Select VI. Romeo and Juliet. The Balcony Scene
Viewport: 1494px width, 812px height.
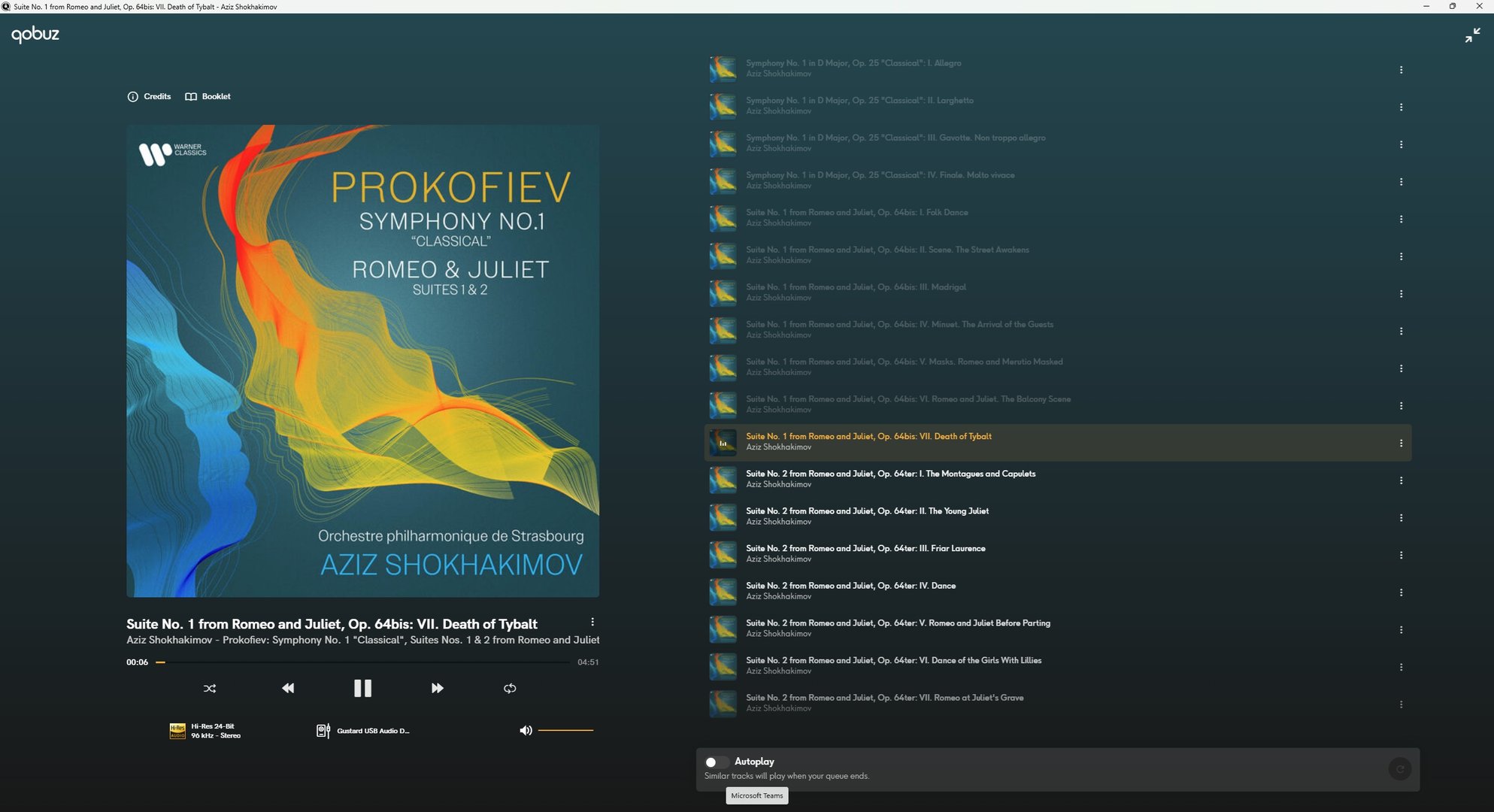click(1058, 404)
